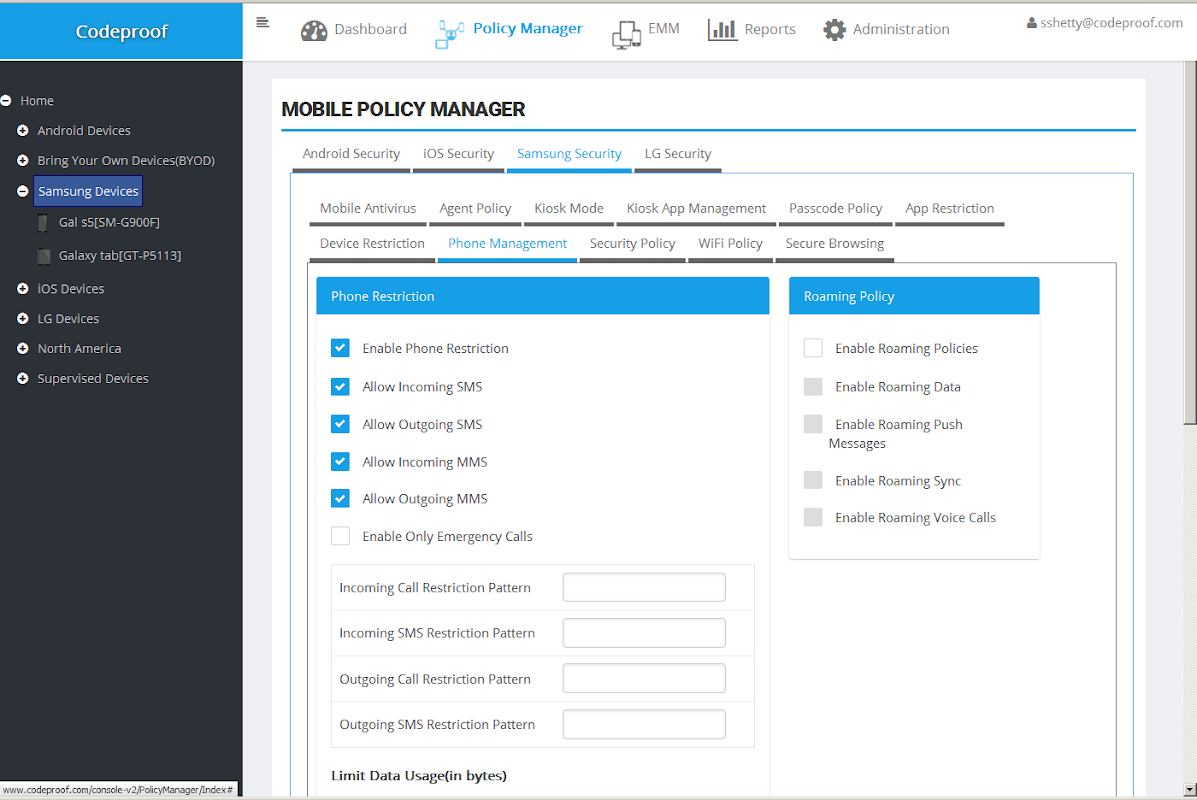Toggle Allow Incoming MMS checkbox
This screenshot has height=800, width=1197.
[340, 461]
